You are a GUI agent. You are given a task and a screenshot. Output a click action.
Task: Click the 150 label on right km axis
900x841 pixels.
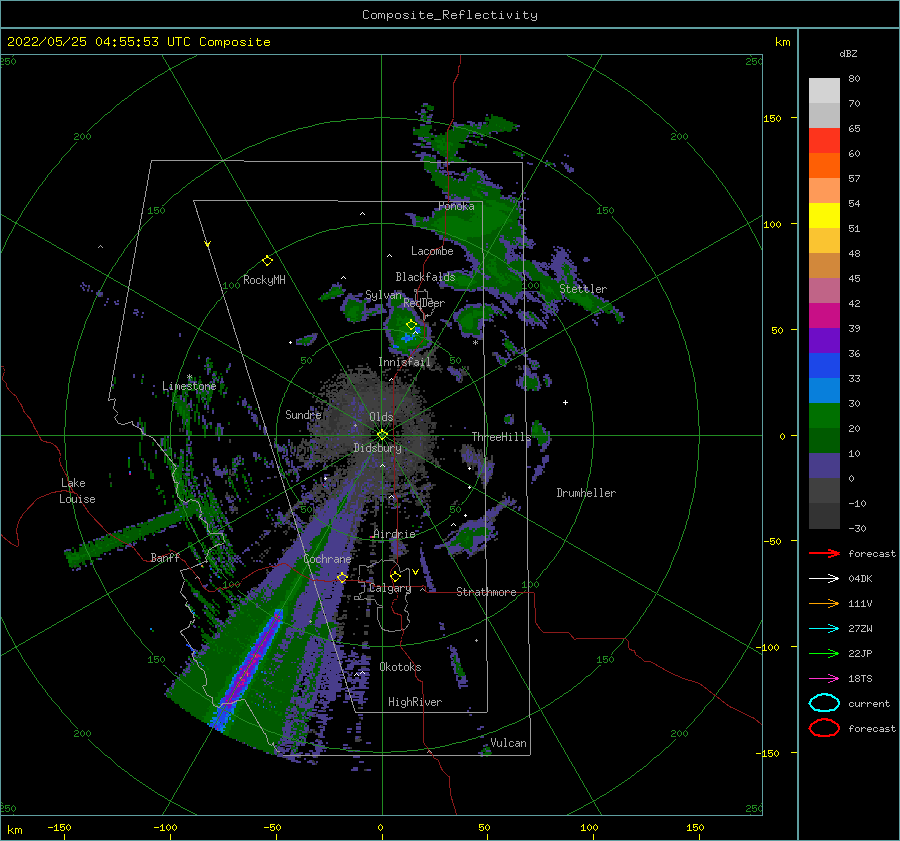coord(772,118)
